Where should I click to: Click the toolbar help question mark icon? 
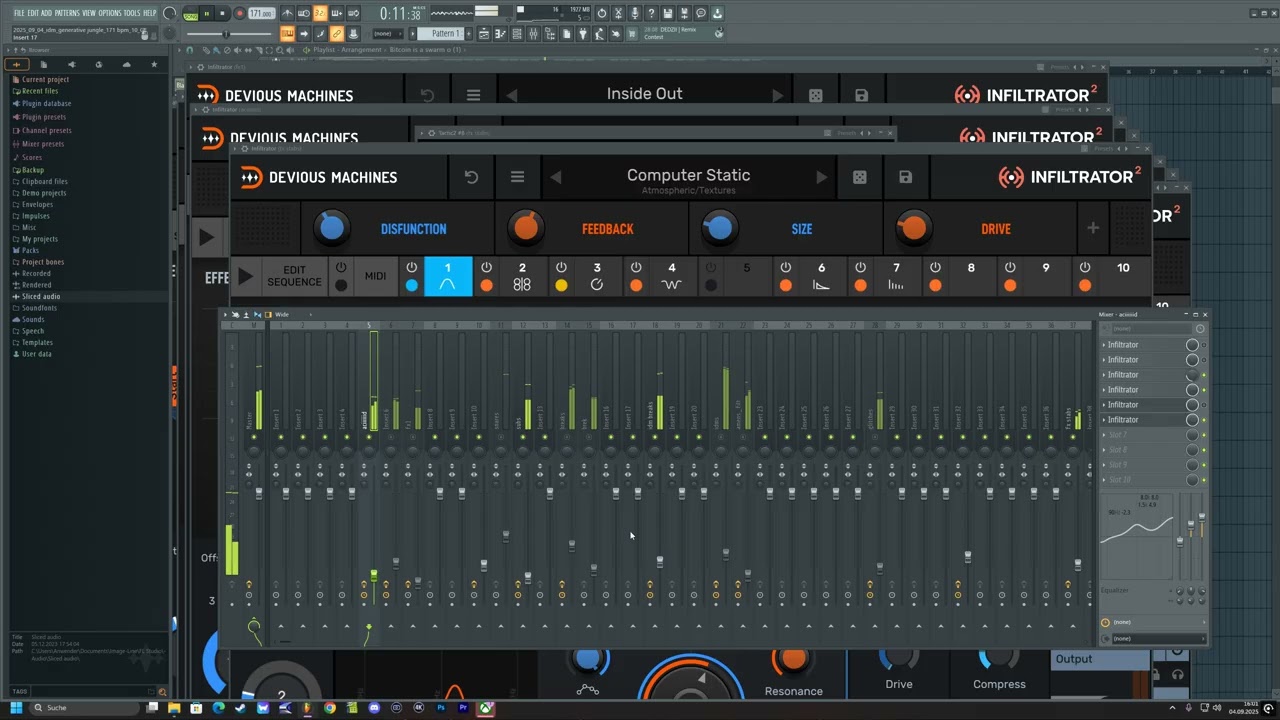pos(651,13)
